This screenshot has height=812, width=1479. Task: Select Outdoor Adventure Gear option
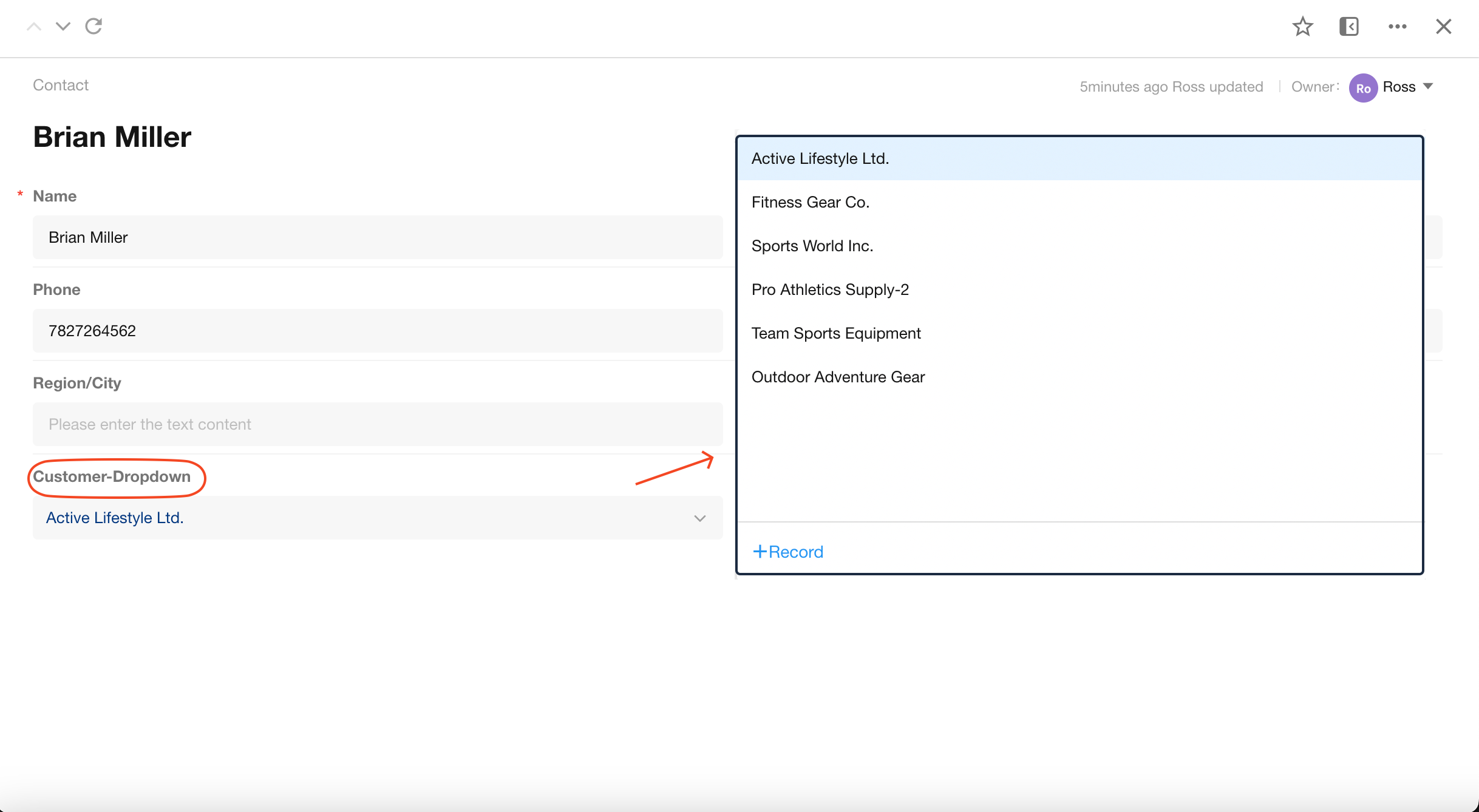838,377
